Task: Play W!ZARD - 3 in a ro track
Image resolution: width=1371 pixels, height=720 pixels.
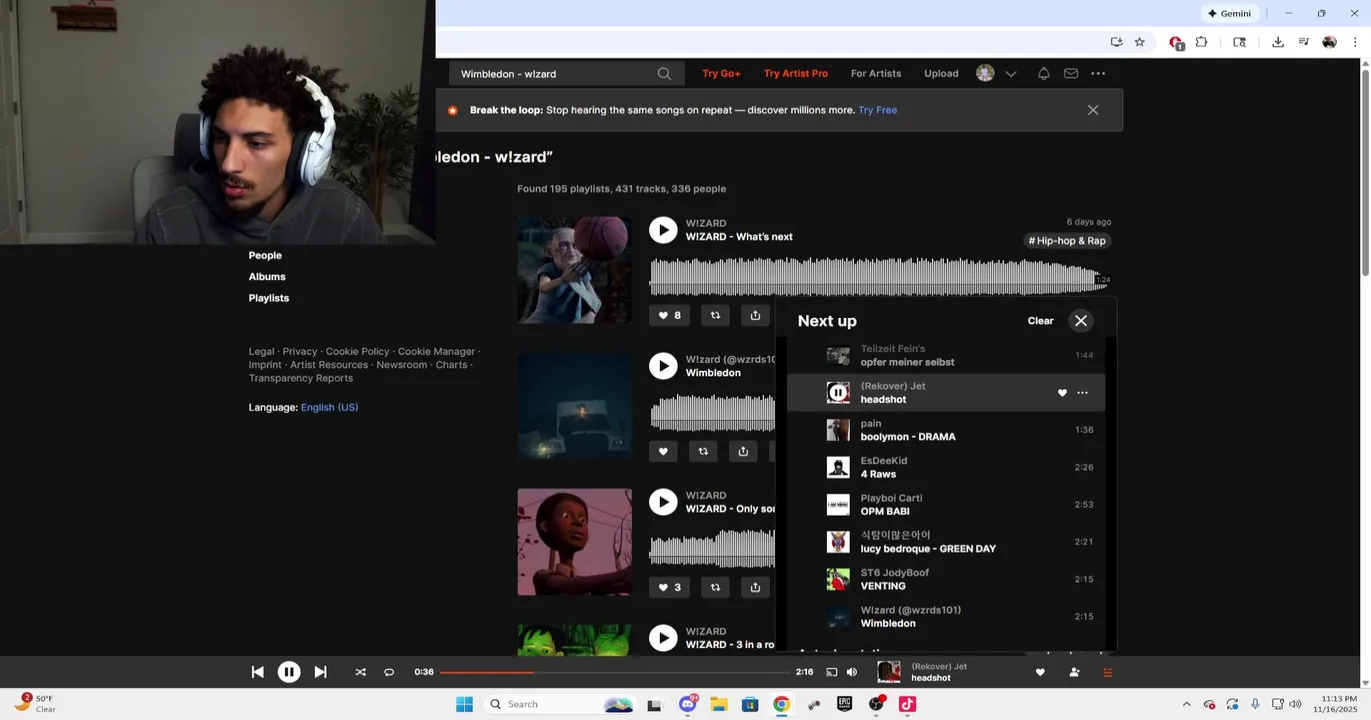Action: click(x=663, y=638)
